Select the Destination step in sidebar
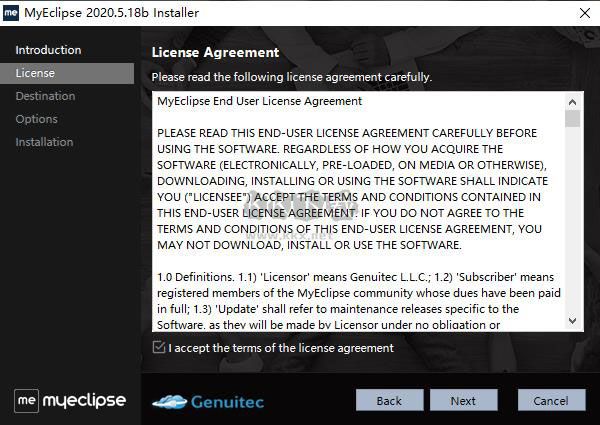The width and height of the screenshot is (600, 425). pos(45,96)
